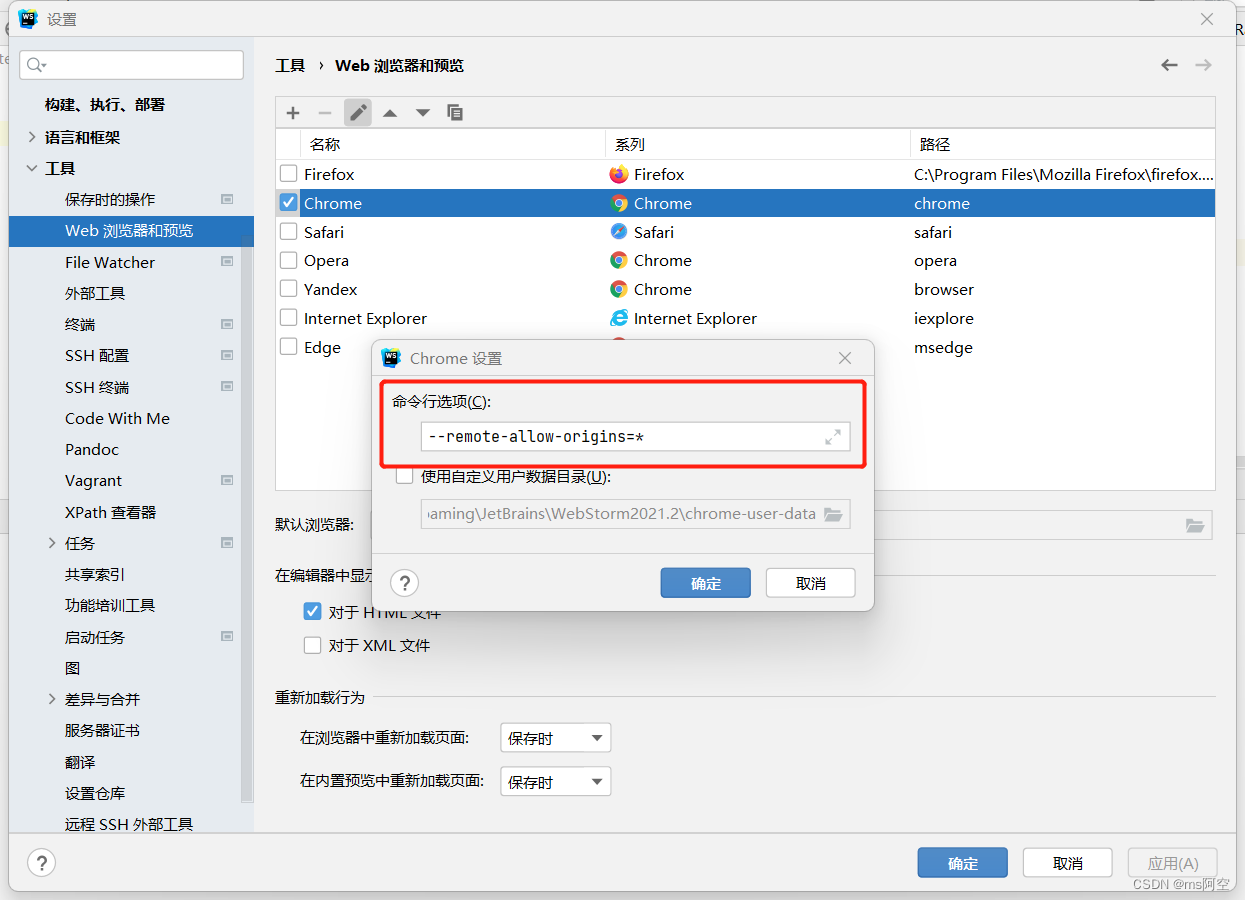The height and width of the screenshot is (900, 1245).
Task: Enable 使用自定义用户数据目录 checkbox
Action: click(404, 477)
